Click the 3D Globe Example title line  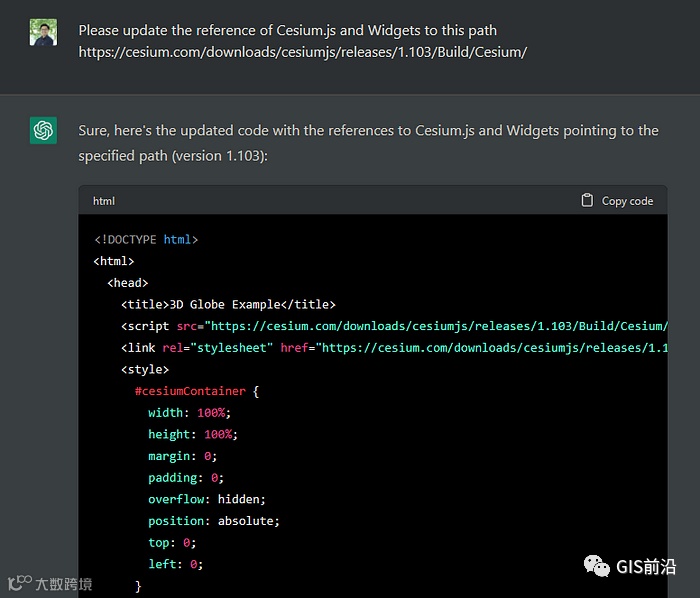coord(228,305)
